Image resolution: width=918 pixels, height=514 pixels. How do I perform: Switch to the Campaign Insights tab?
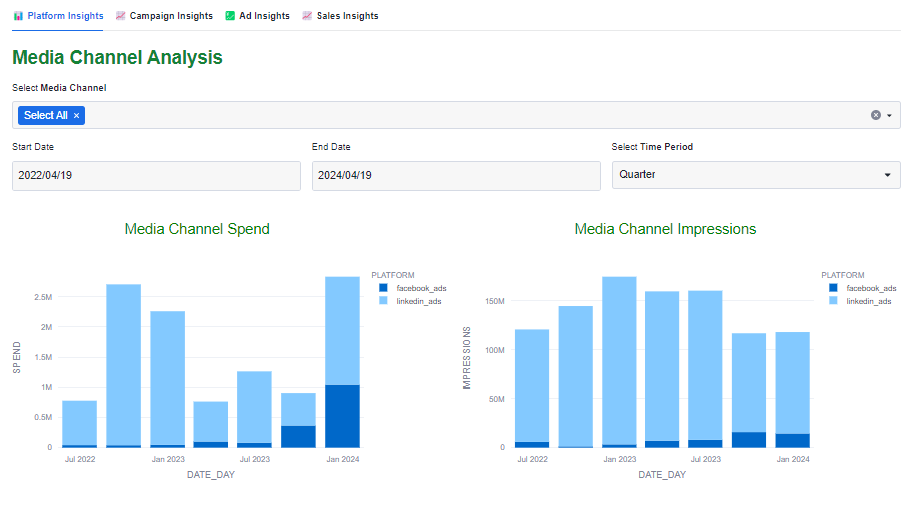(170, 16)
